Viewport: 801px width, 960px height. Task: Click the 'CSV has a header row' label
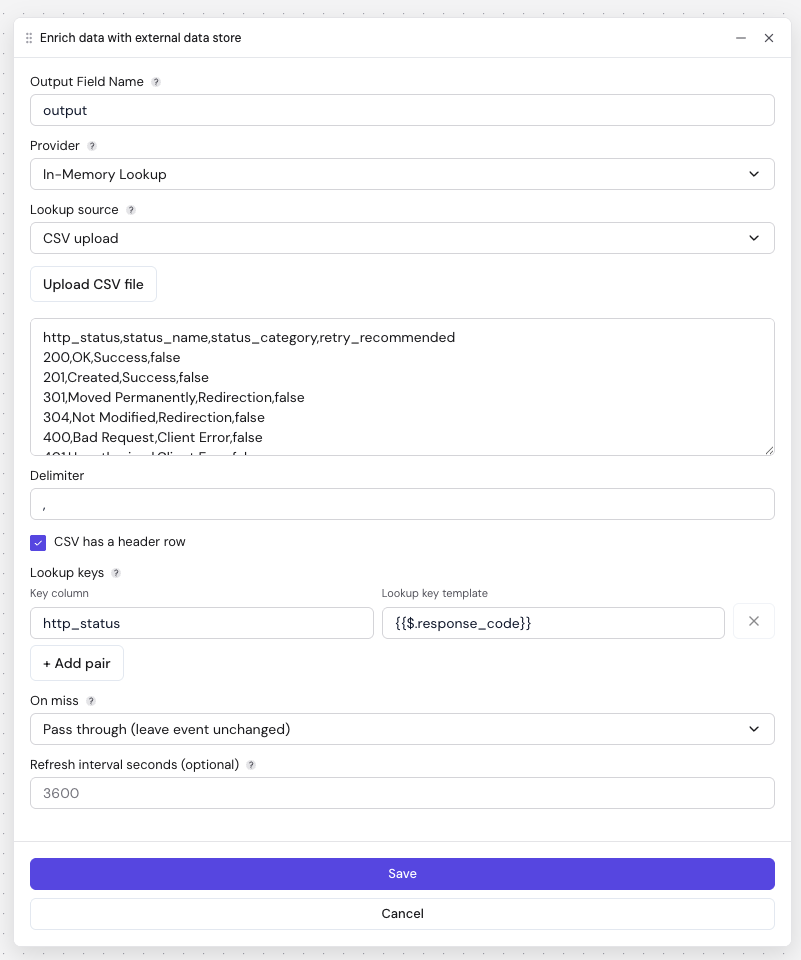[119, 542]
